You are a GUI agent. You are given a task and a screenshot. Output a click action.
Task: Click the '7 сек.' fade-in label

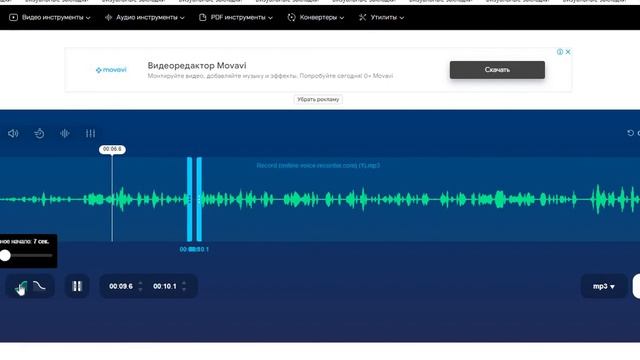(x=41, y=242)
